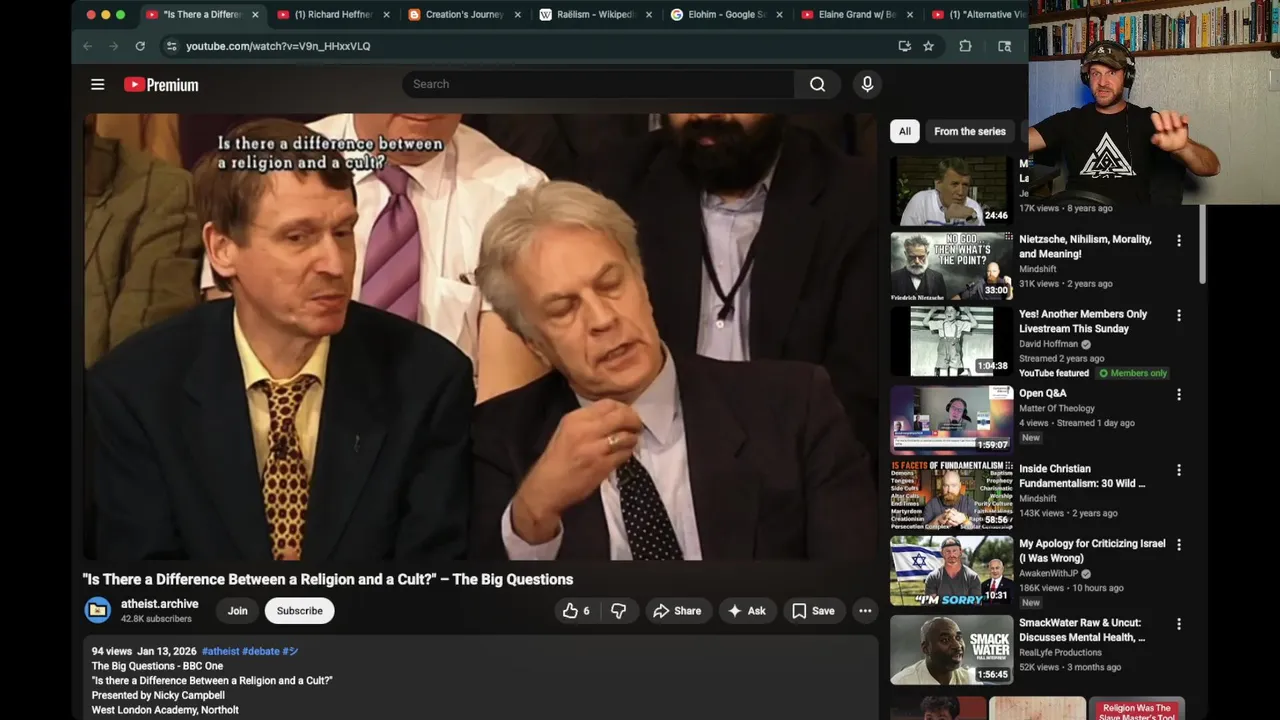This screenshot has height=720, width=1280.
Task: Go to the YouTube Premium home logo
Action: click(x=161, y=84)
